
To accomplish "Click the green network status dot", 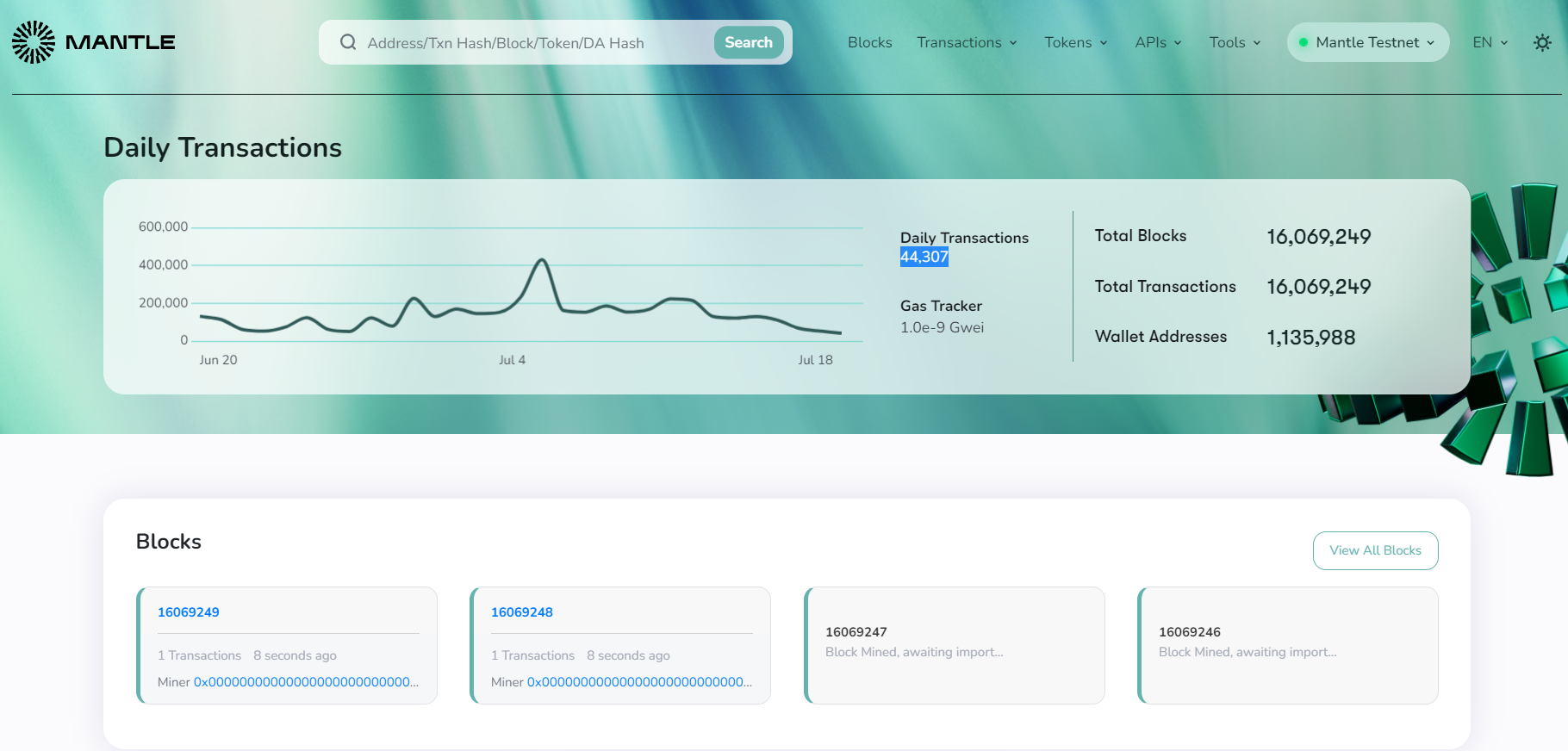I will click(x=1304, y=42).
